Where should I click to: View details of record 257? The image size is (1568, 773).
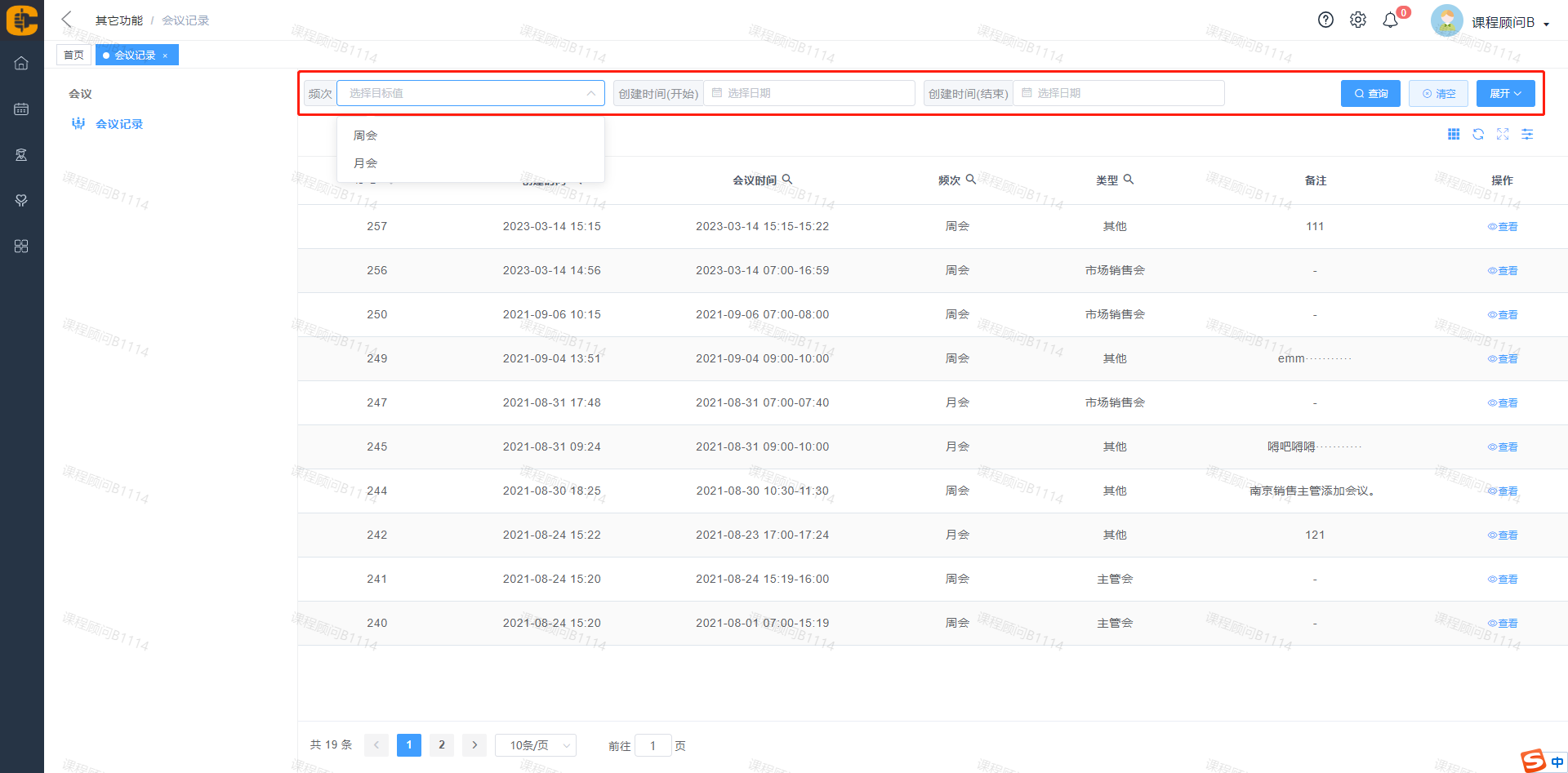pos(1503,227)
